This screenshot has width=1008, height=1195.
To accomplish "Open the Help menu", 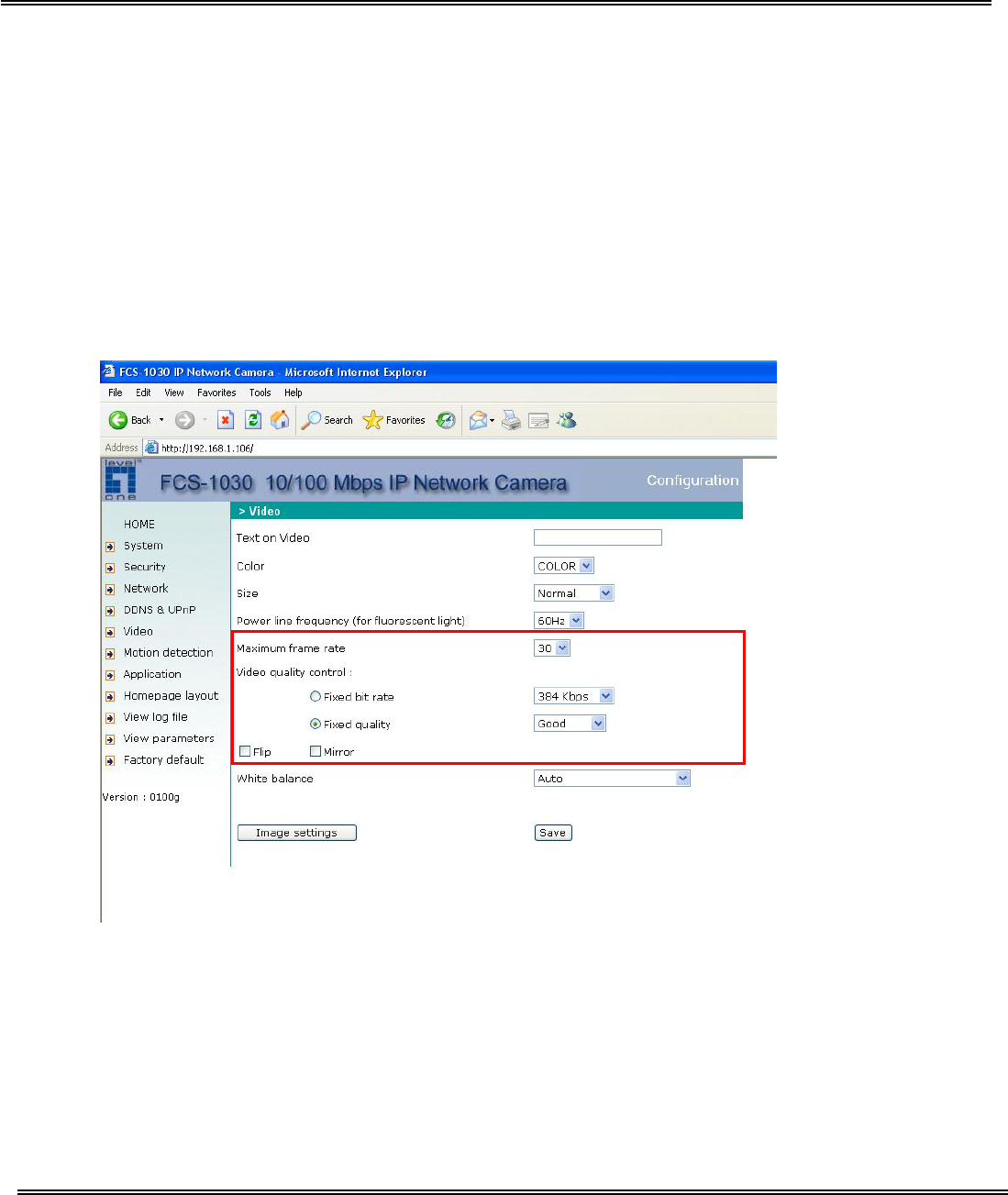I will (294, 393).
